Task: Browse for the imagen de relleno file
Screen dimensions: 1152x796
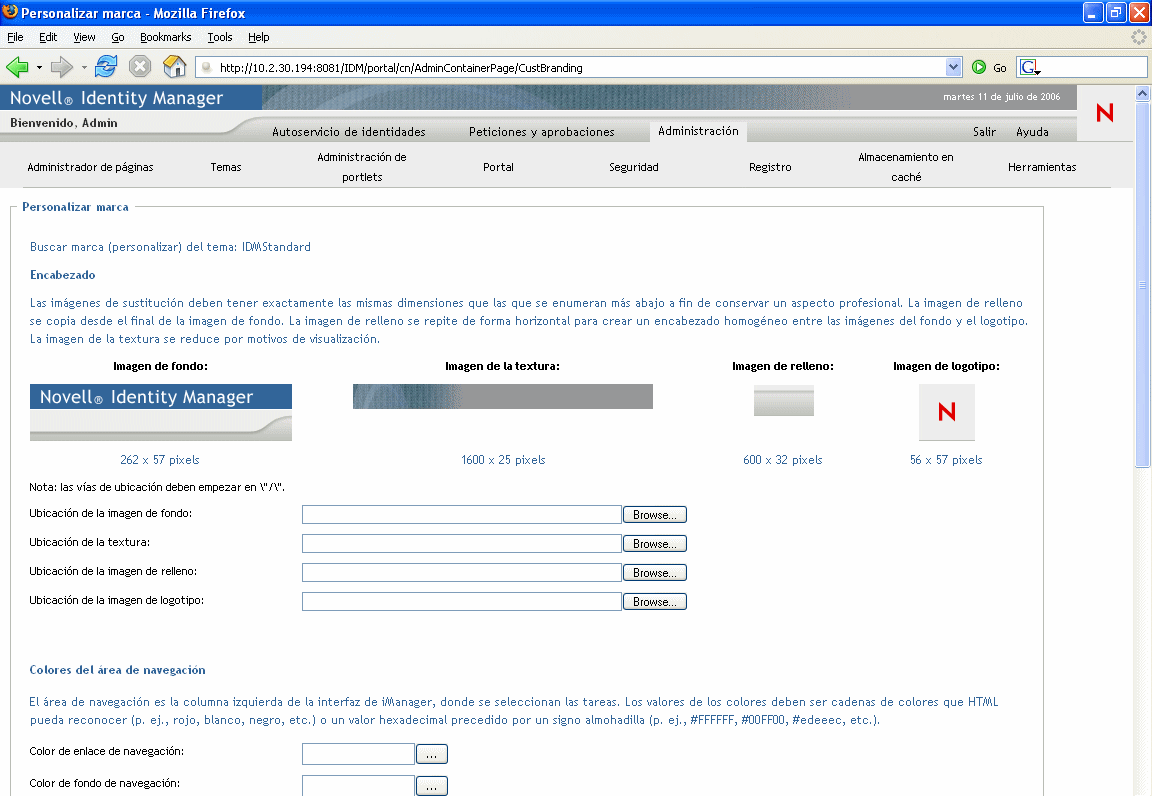Action: pyautogui.click(x=655, y=573)
